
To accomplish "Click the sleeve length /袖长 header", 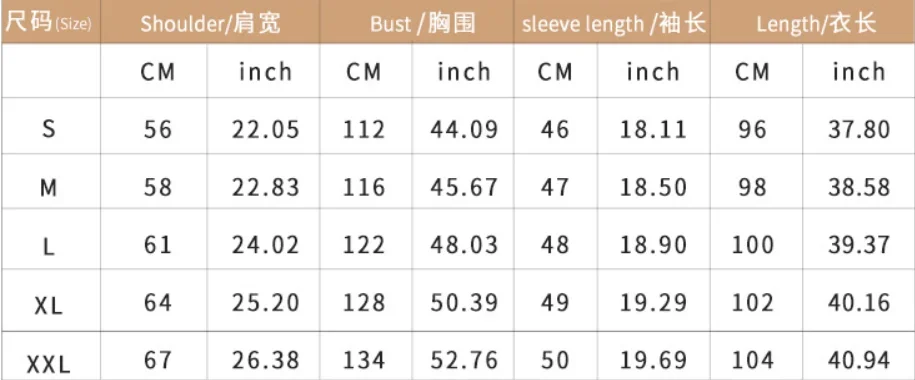I will click(612, 22).
